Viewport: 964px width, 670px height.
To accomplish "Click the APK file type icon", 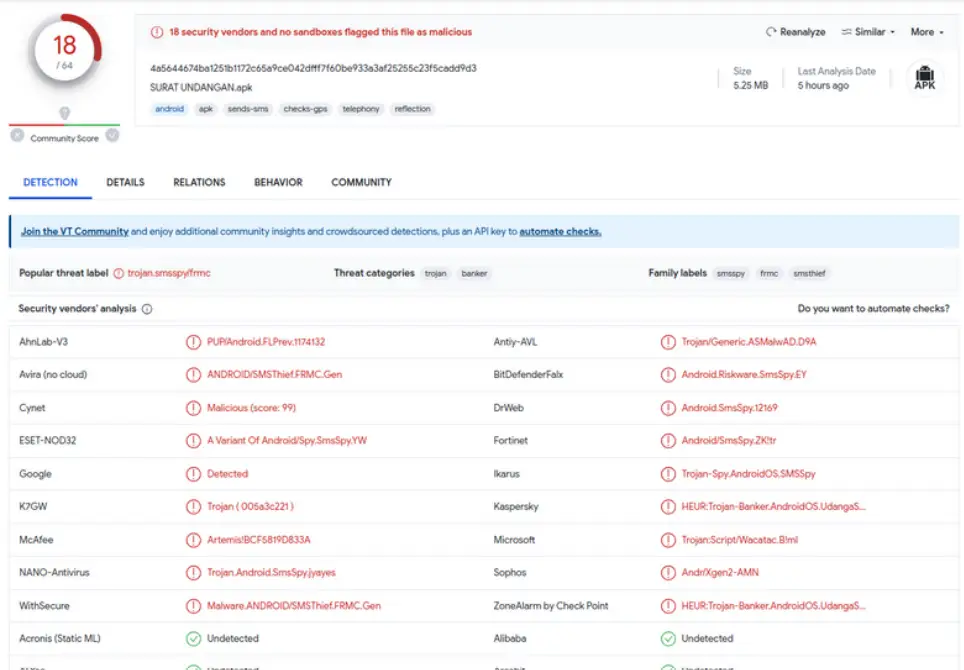I will click(x=924, y=78).
